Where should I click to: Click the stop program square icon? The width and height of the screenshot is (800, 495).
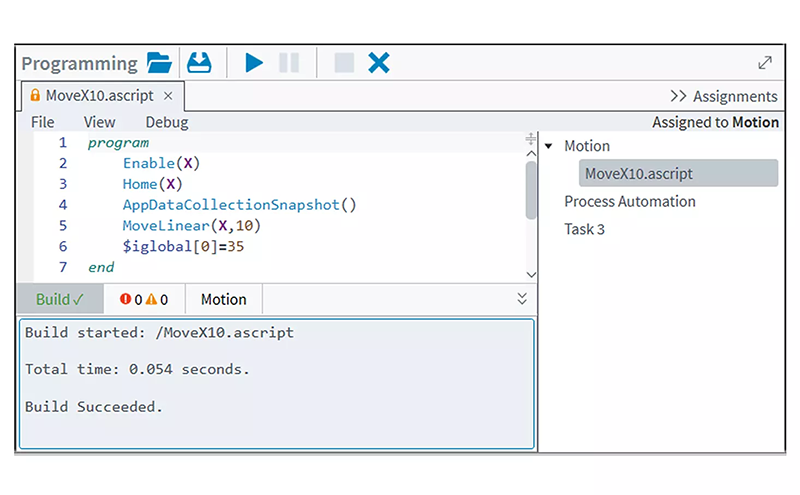point(344,63)
